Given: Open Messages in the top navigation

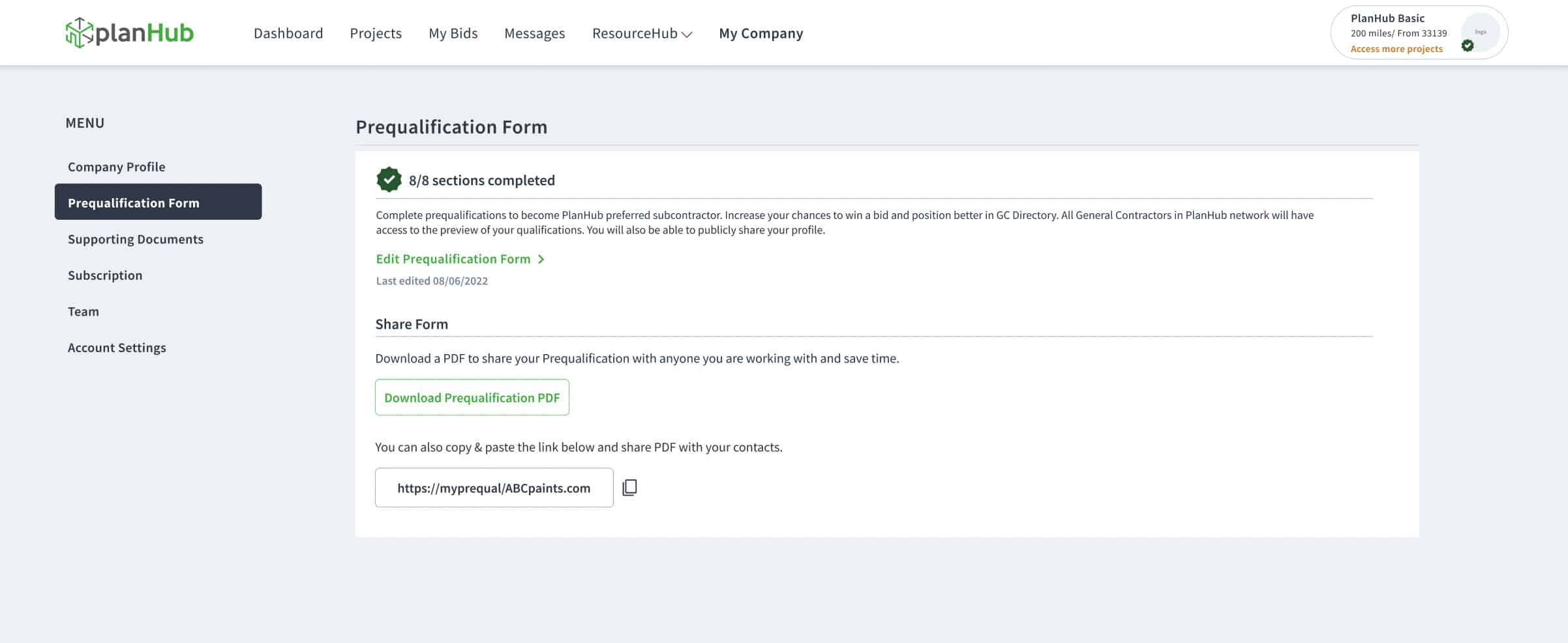Looking at the screenshot, I should 535,33.
